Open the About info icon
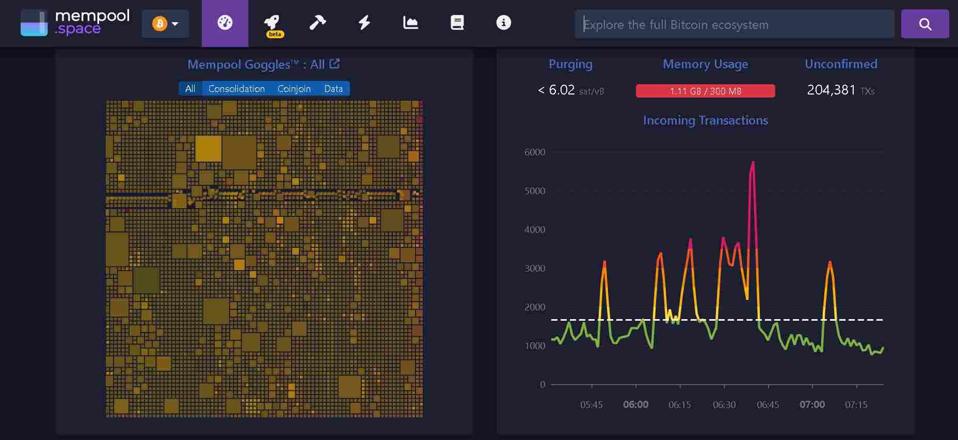The image size is (958, 440). coord(504,23)
